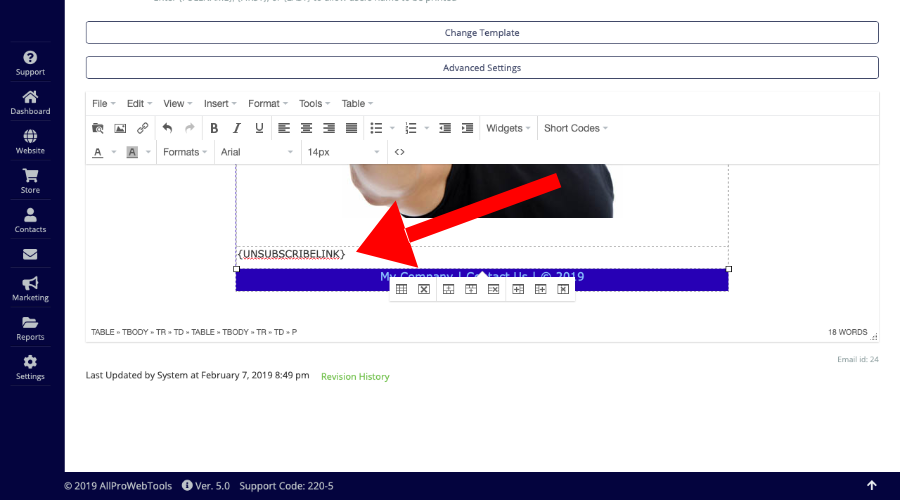900x500 pixels.
Task: Click the insert link icon
Action: click(142, 128)
